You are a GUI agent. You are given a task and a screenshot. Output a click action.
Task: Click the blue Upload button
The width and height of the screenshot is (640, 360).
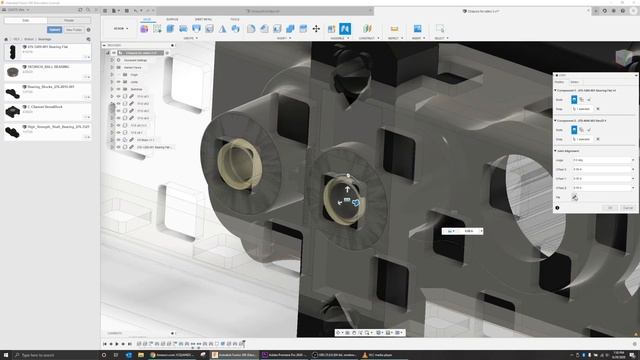pyautogui.click(x=54, y=30)
